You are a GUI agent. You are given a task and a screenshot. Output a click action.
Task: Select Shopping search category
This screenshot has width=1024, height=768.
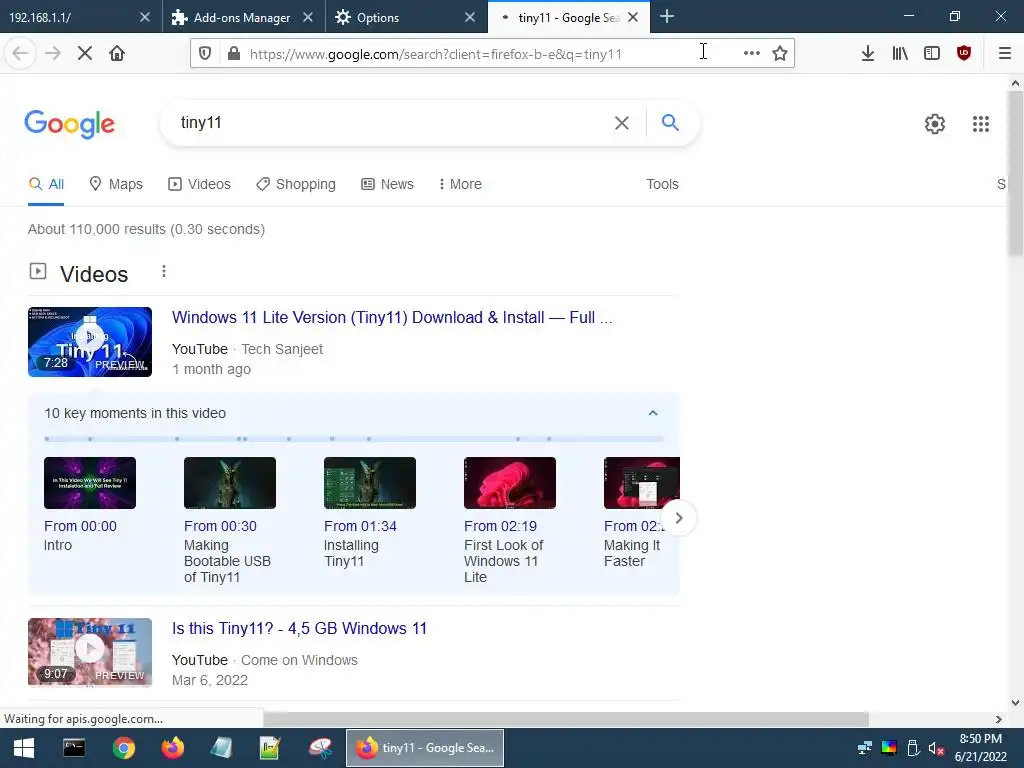click(x=296, y=184)
